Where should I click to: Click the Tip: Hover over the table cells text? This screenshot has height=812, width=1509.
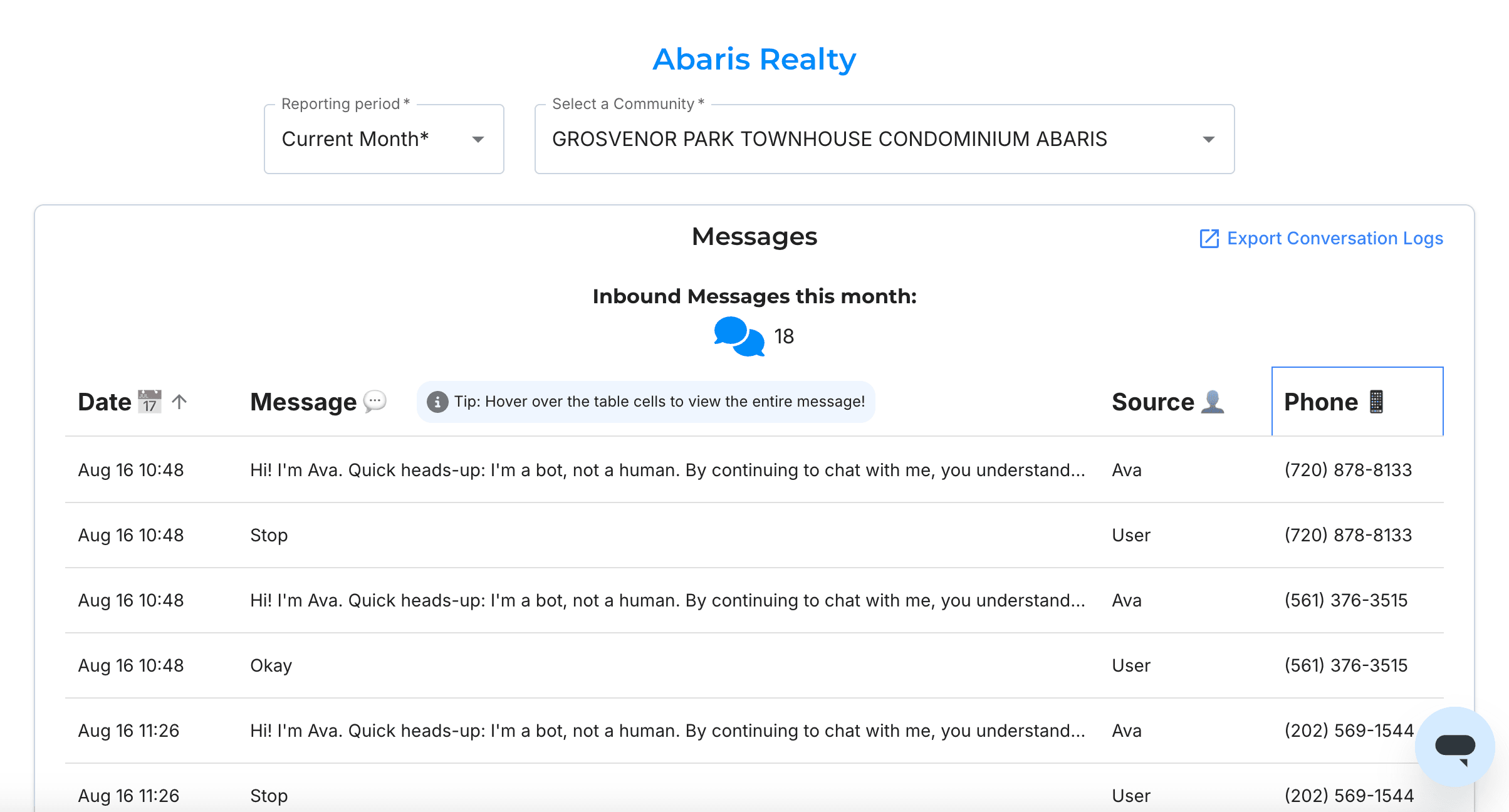(659, 402)
